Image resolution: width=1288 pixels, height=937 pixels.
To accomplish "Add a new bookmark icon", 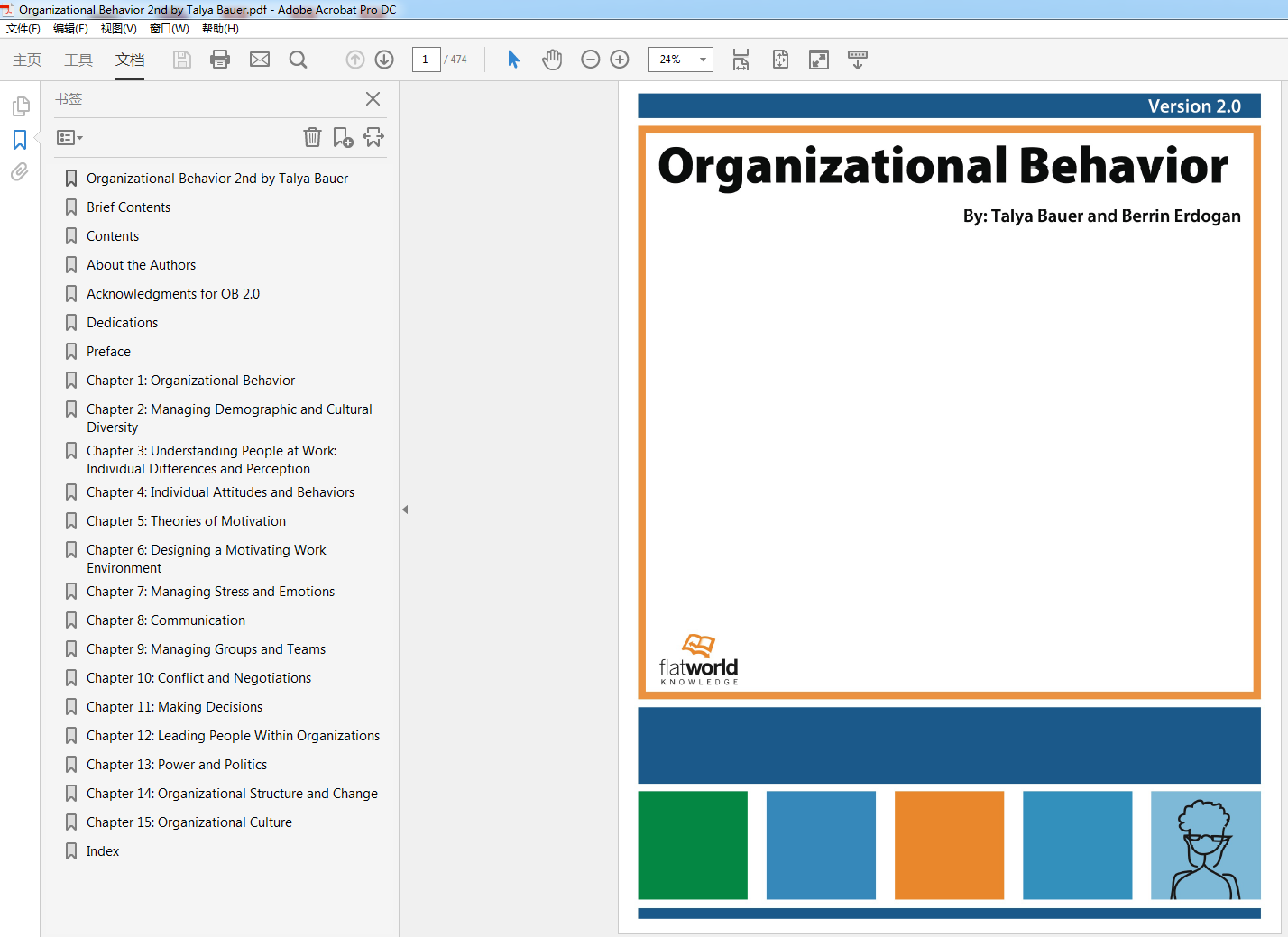I will pyautogui.click(x=343, y=137).
